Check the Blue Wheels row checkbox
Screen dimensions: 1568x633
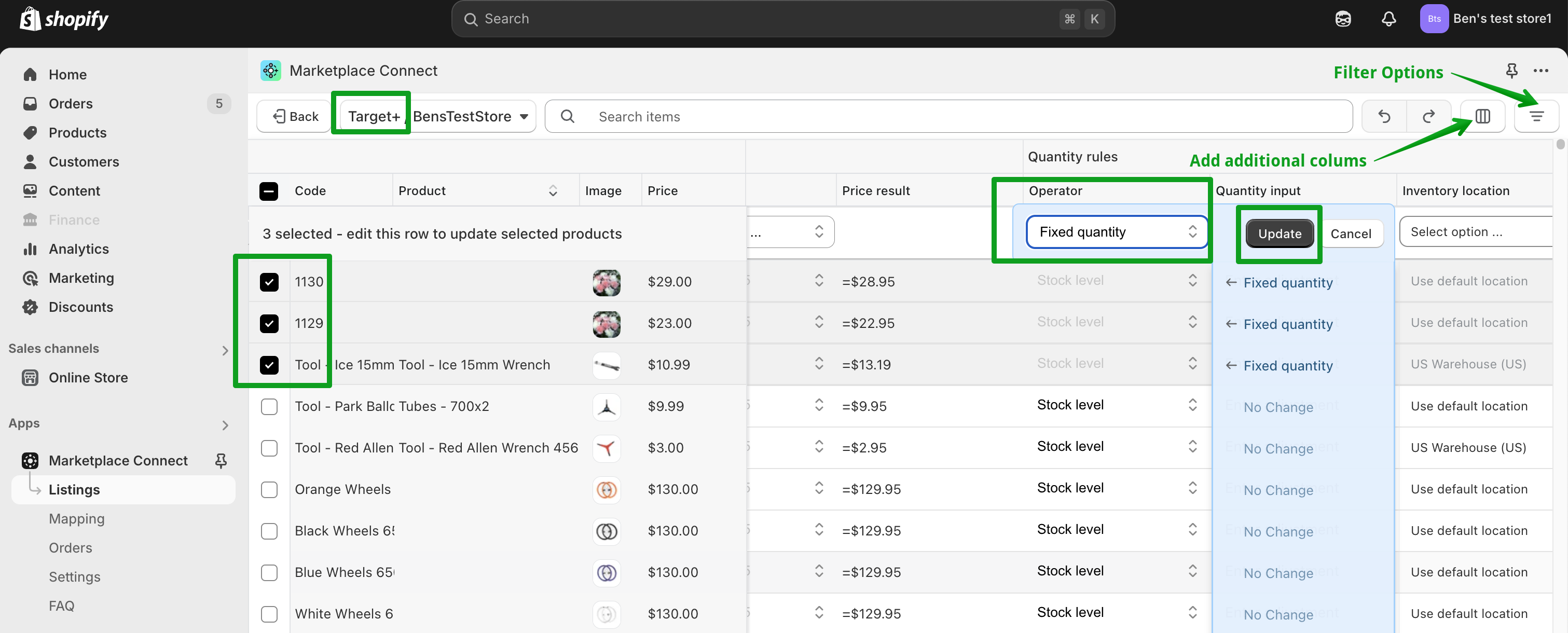[269, 572]
